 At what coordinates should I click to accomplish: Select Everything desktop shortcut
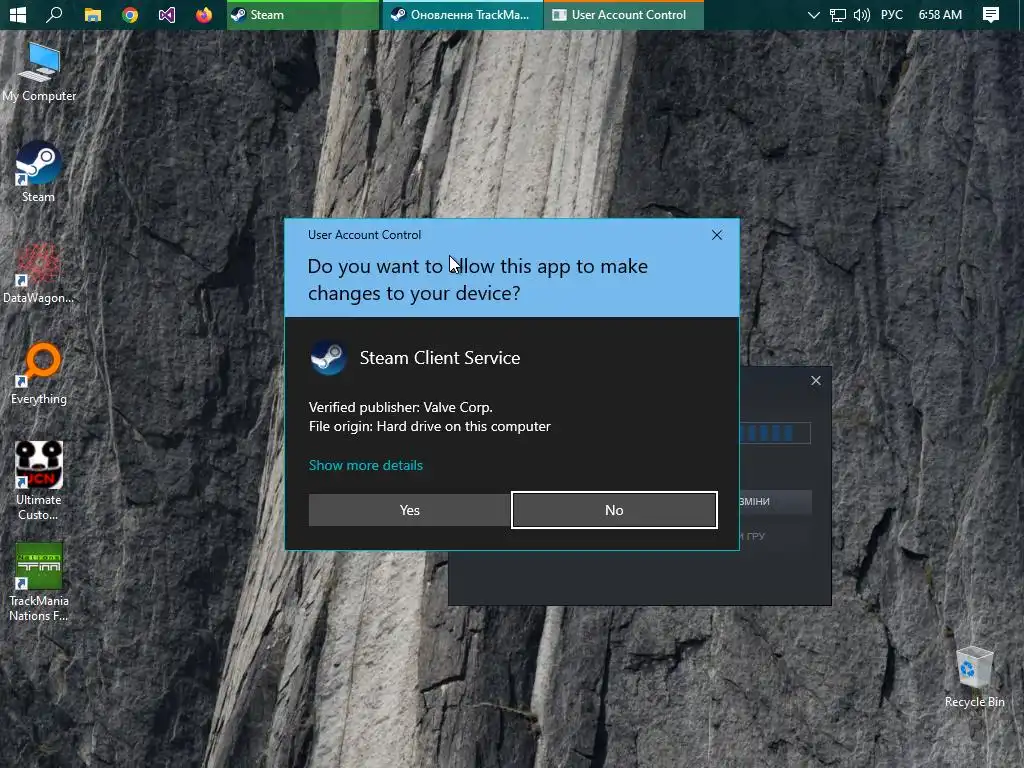click(39, 374)
